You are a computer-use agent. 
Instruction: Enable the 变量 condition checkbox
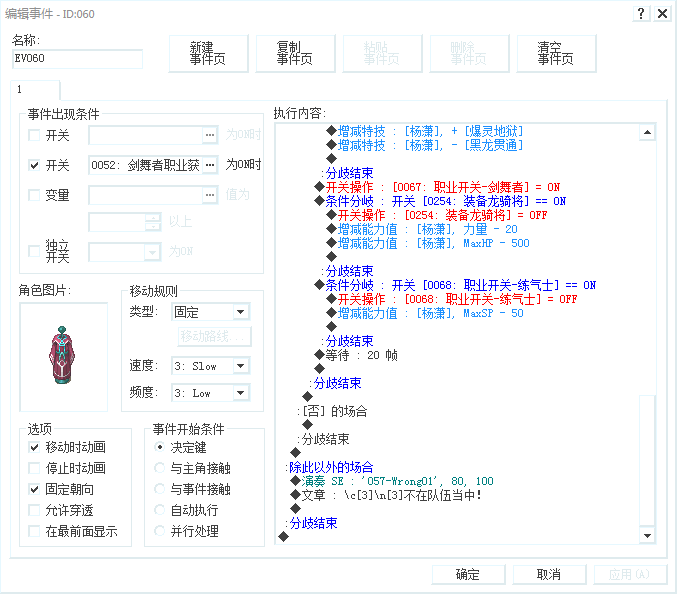(x=34, y=195)
